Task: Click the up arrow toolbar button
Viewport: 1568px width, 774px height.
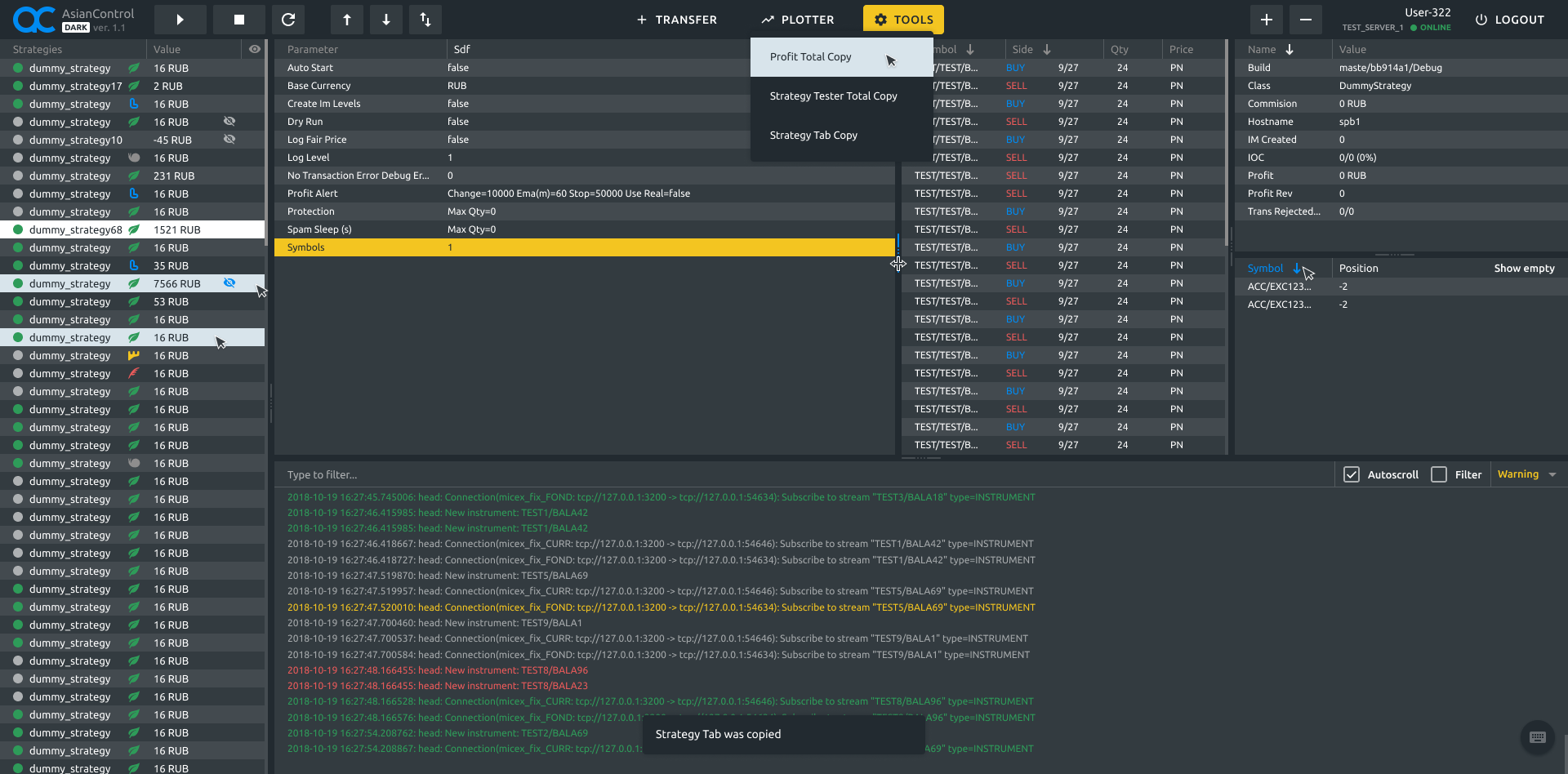Action: tap(347, 20)
